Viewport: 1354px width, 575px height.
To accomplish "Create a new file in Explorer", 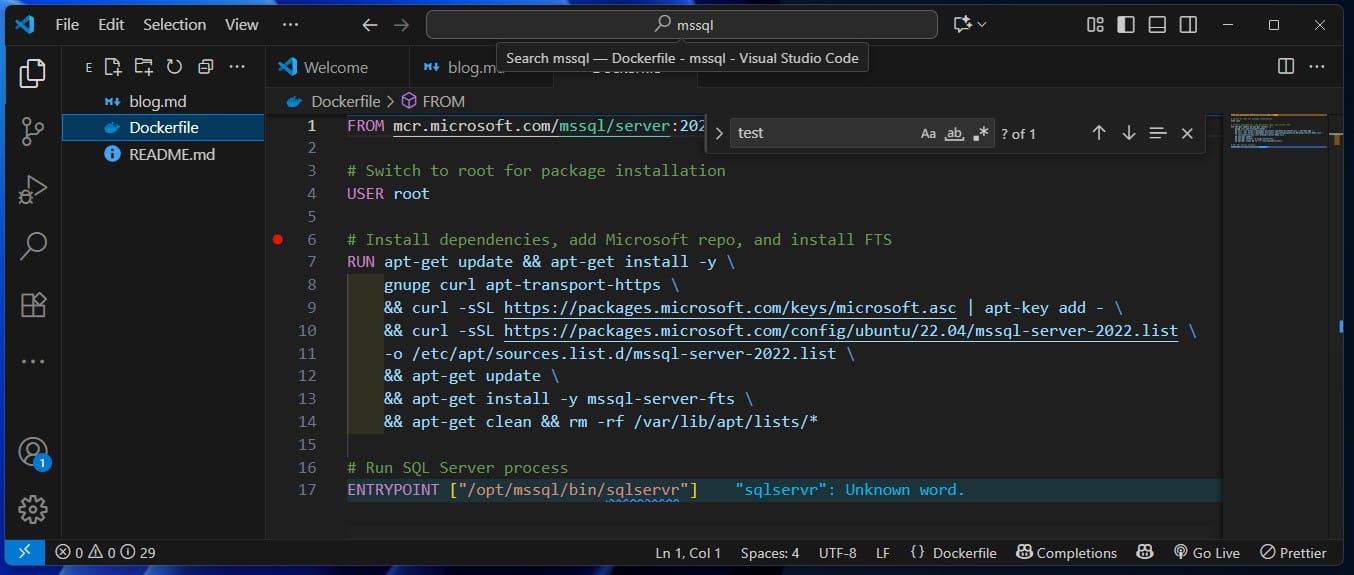I will click(x=113, y=67).
